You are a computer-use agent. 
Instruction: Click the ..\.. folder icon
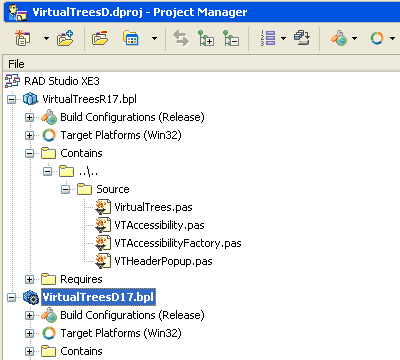[x=66, y=171]
